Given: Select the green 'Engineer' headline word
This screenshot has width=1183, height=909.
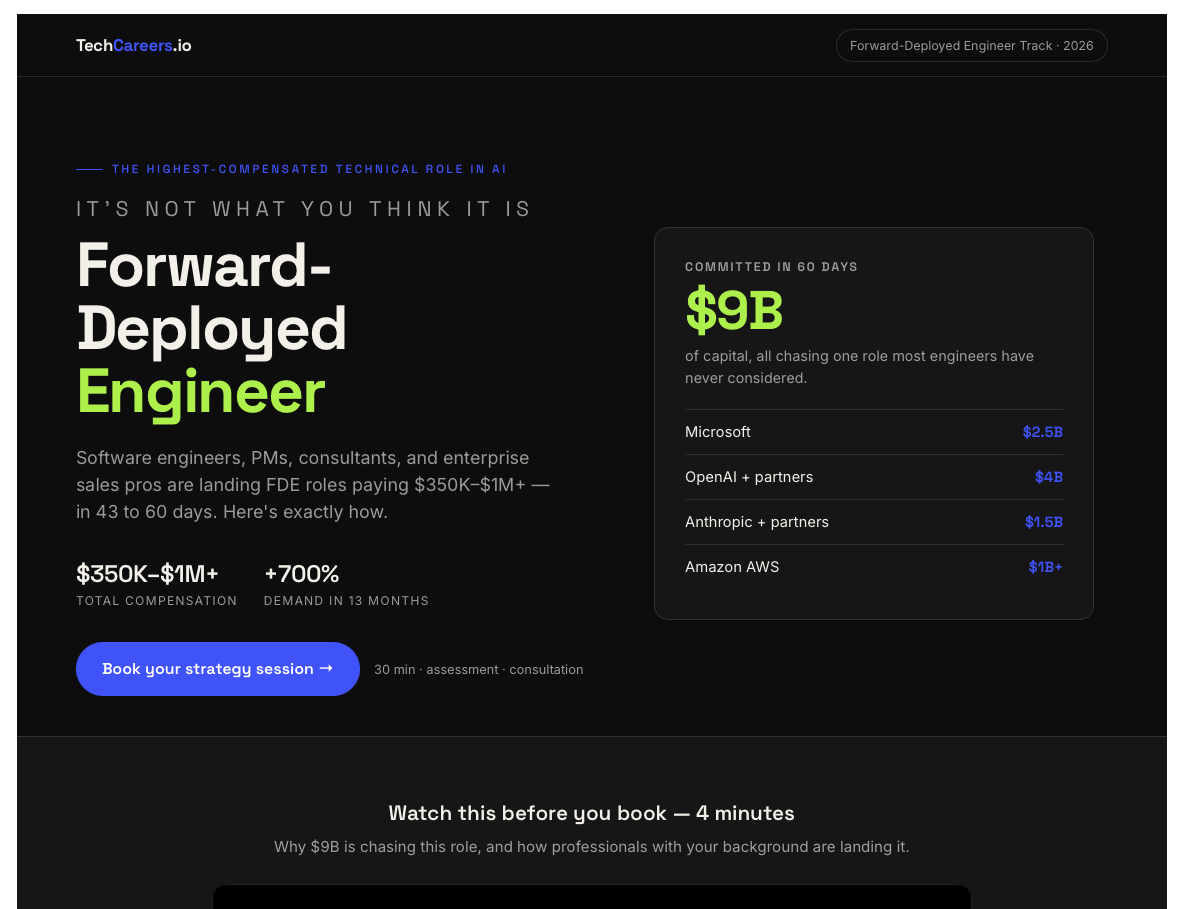Looking at the screenshot, I should (x=201, y=394).
